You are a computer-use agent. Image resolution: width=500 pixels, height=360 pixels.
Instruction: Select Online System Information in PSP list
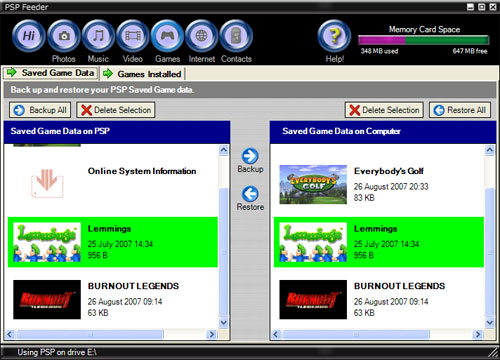coord(113,184)
